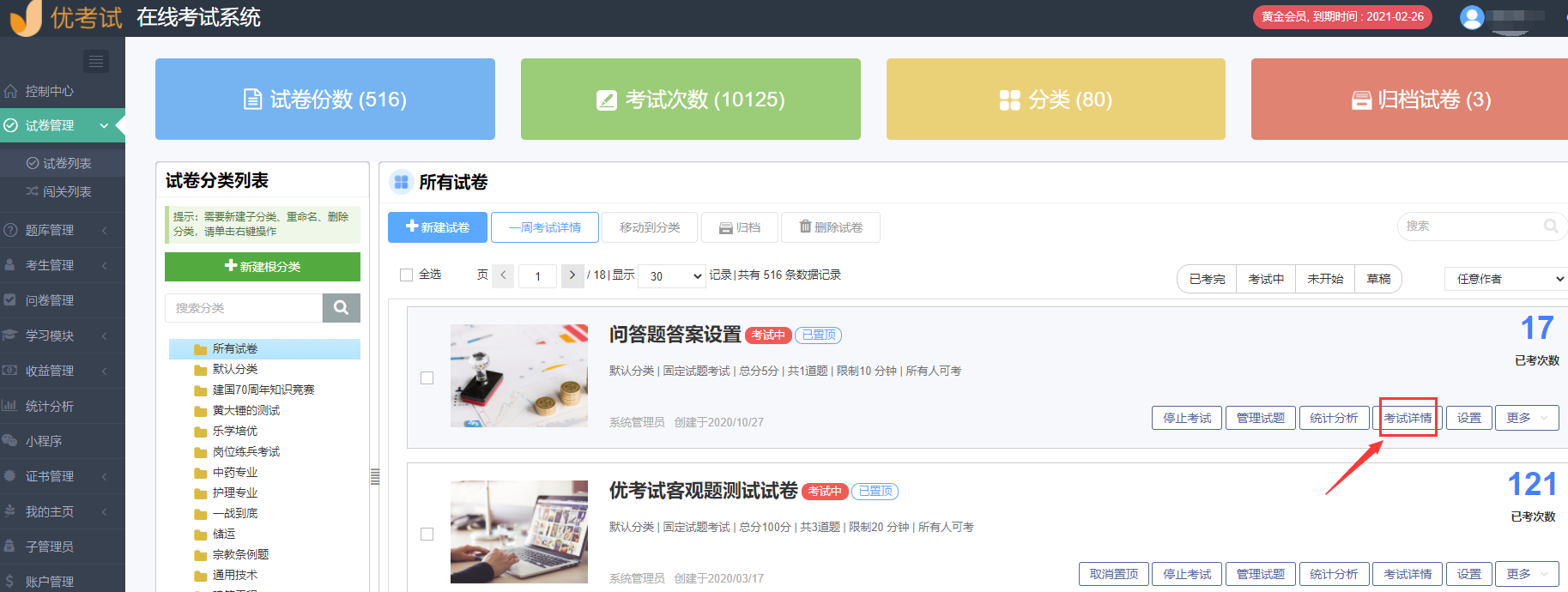The width and height of the screenshot is (1568, 592).
Task: Click 考试详情 for 问答题答案设置
Action: (x=1408, y=418)
